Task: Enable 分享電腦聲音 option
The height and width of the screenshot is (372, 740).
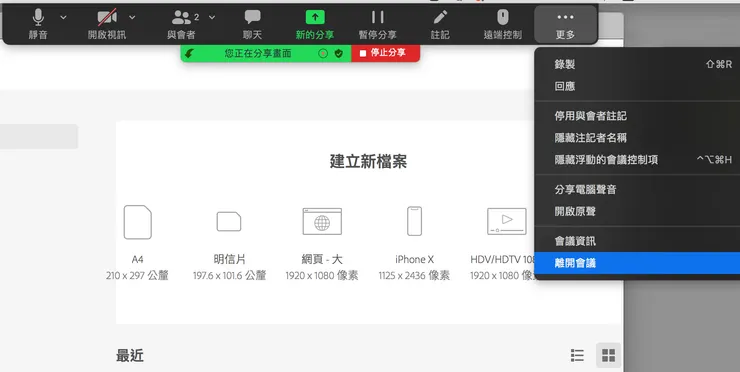Action: tap(638, 189)
